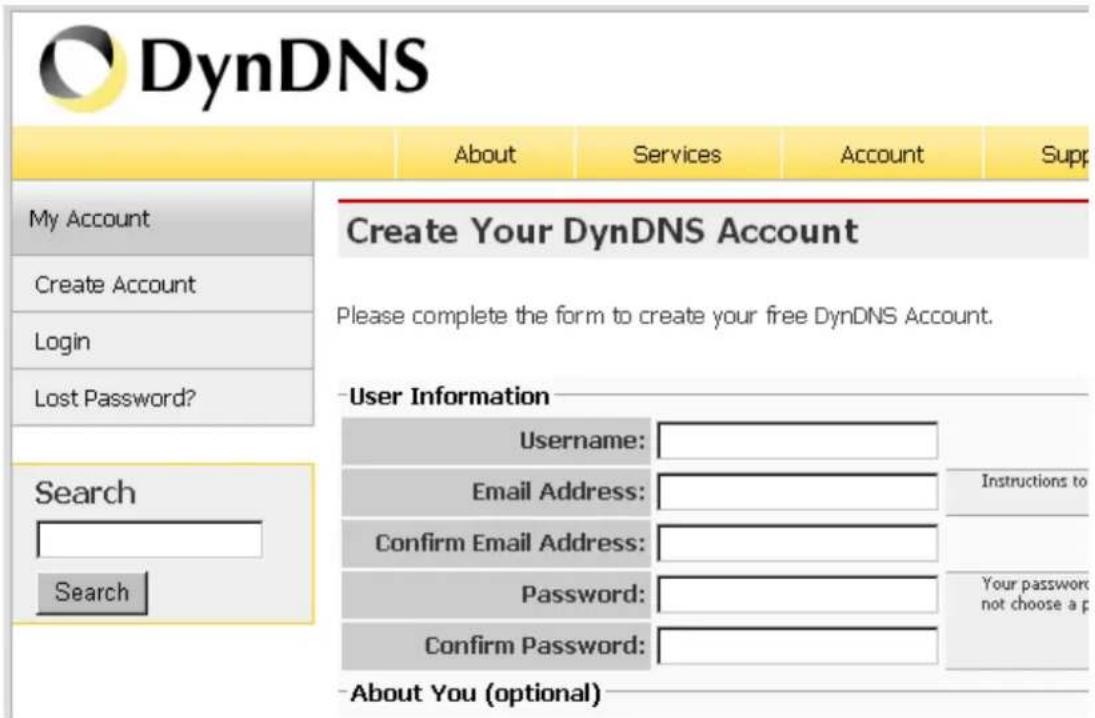This screenshot has height=718, width=1095.
Task: Focus the sidebar Search text box
Action: tap(149, 539)
